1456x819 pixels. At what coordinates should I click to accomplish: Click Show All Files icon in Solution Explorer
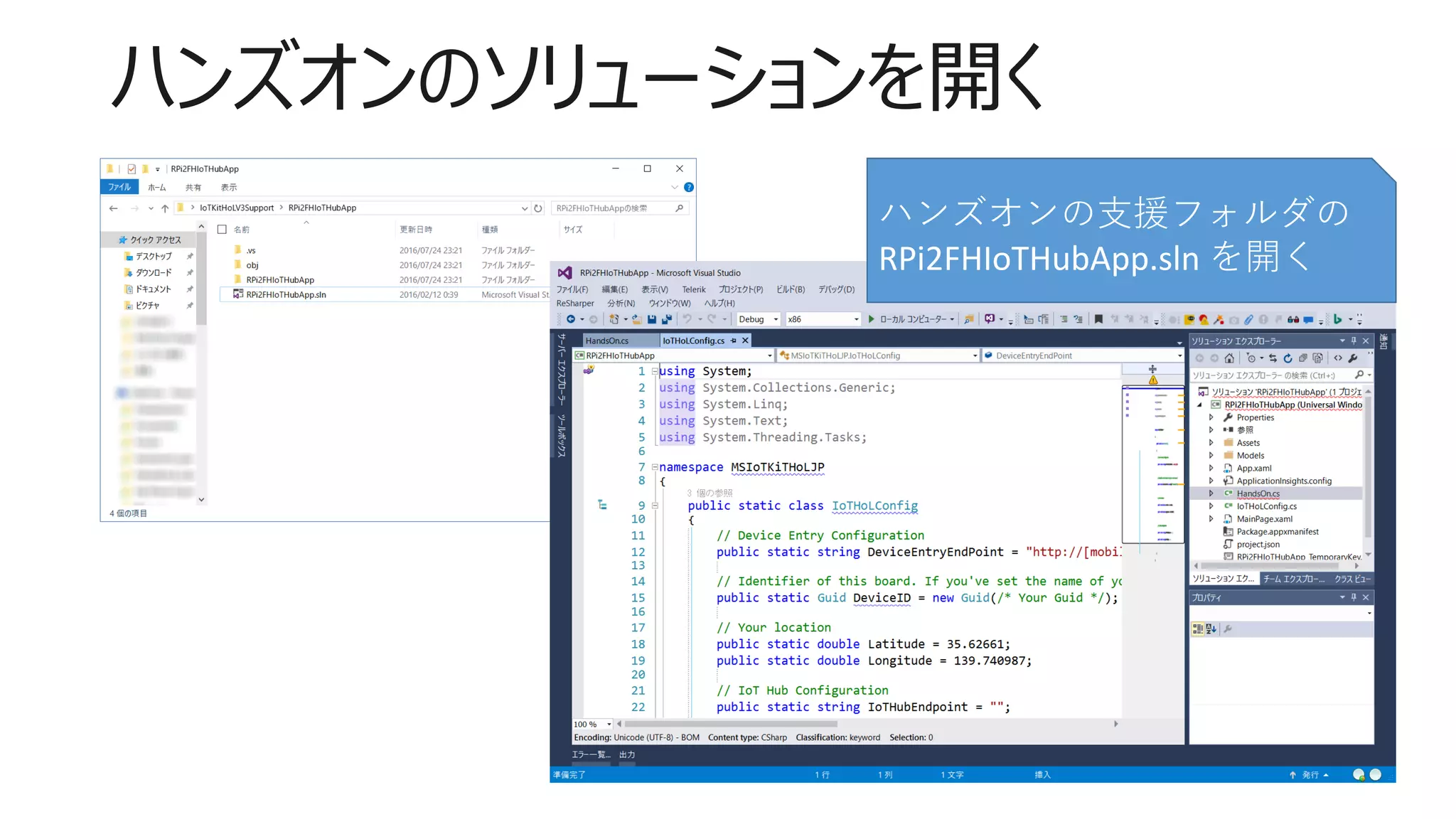click(1317, 358)
